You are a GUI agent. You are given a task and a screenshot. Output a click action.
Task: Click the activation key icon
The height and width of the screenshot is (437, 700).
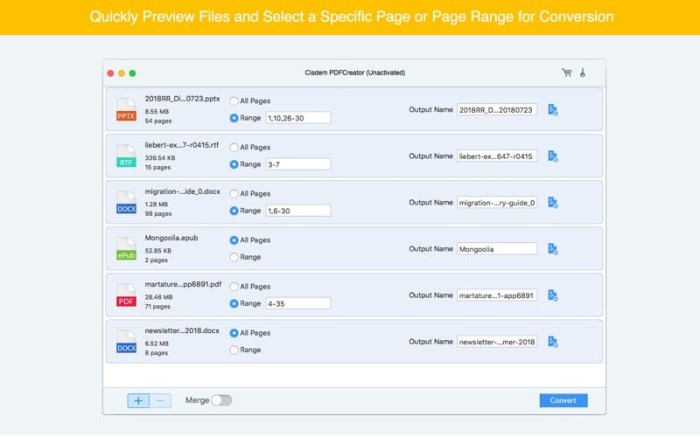click(x=583, y=73)
